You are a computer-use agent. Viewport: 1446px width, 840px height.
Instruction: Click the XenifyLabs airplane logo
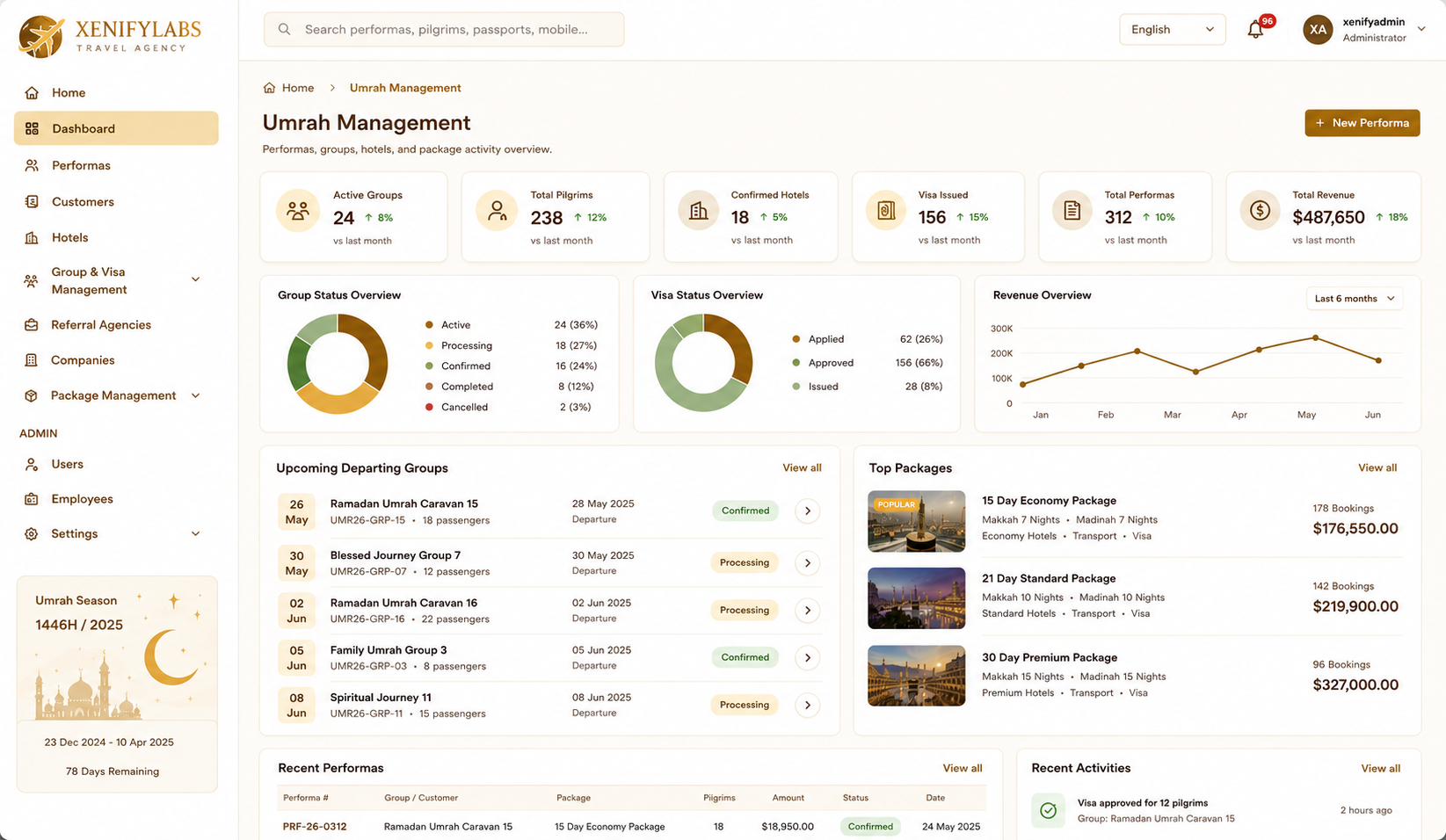point(41,36)
